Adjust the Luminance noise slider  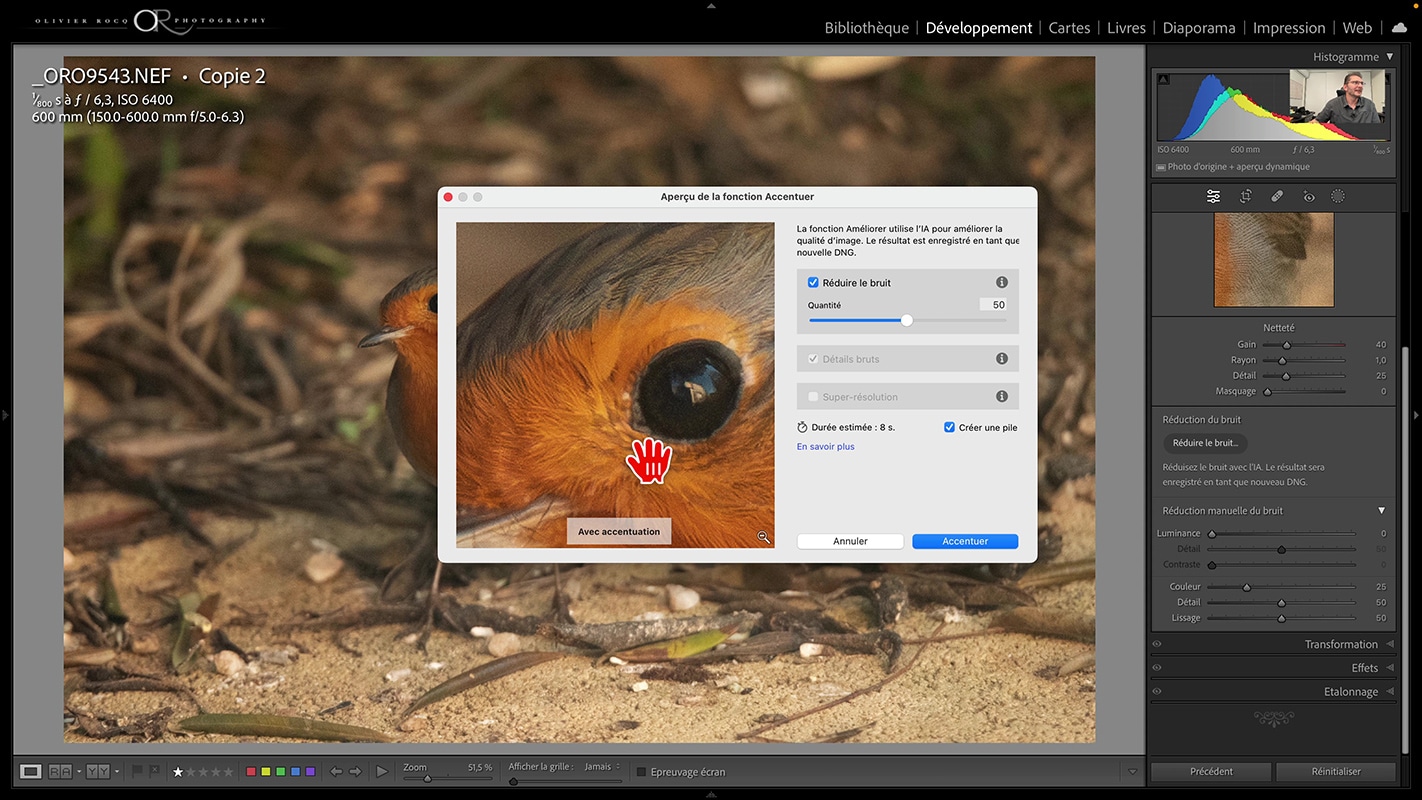click(x=1212, y=534)
